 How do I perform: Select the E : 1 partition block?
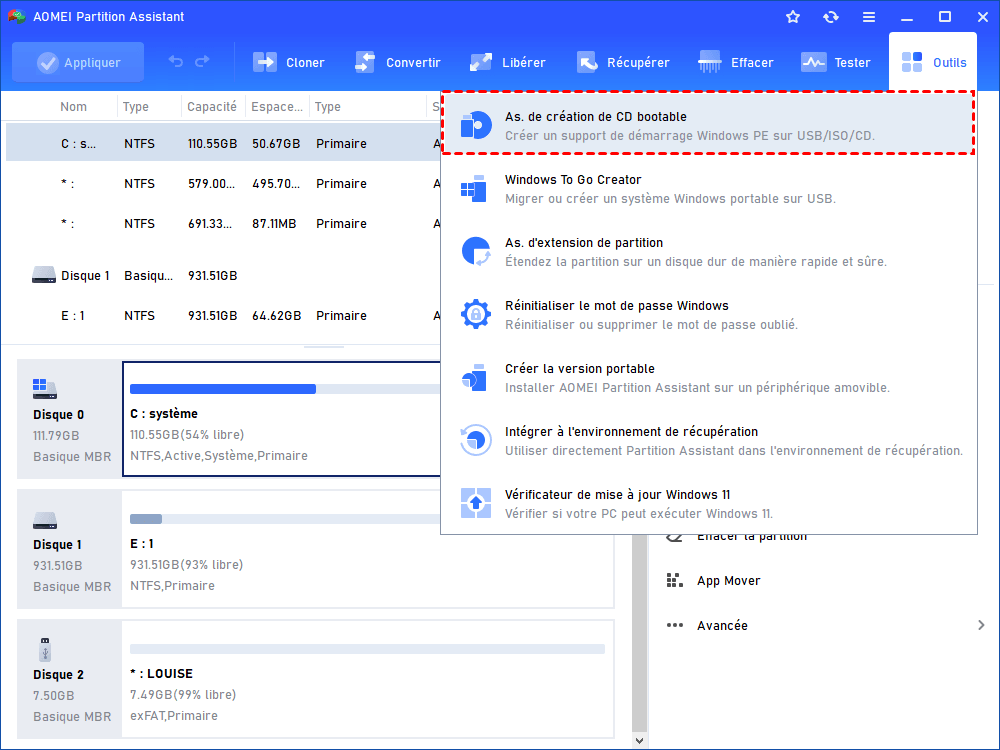coord(368,549)
